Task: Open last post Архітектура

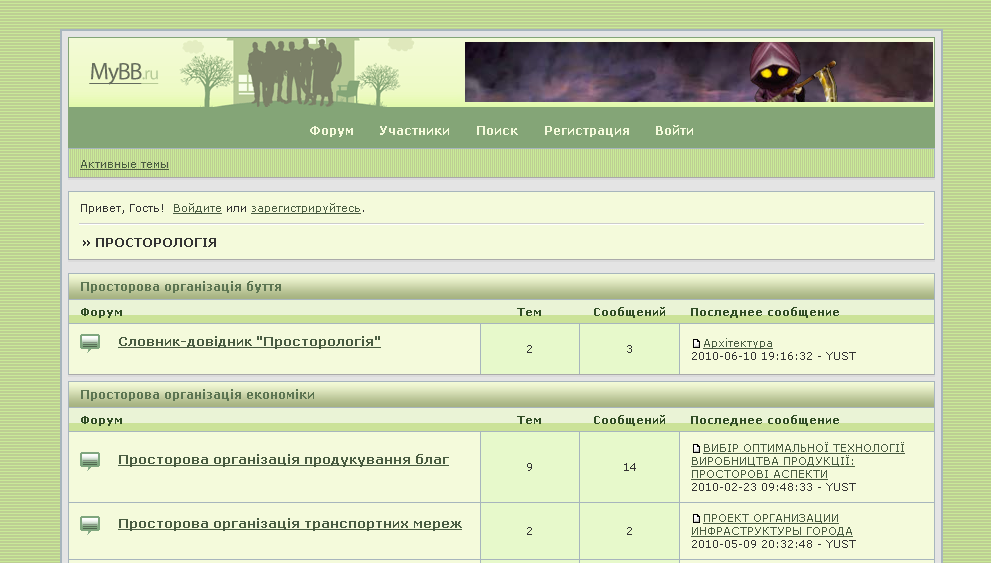Action: (738, 343)
